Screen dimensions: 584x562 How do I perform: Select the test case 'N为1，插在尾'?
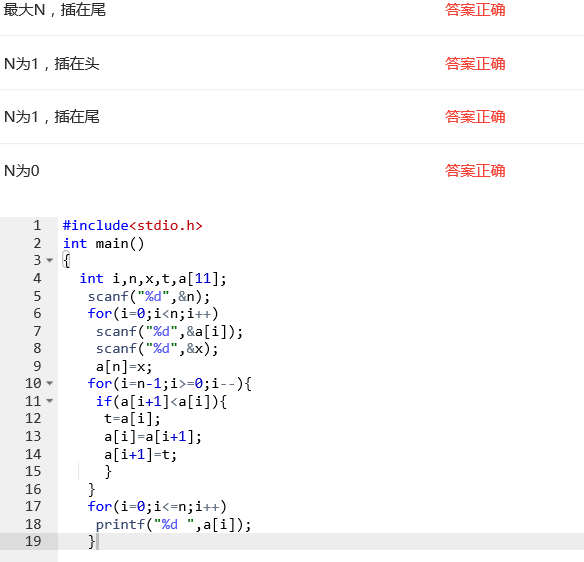52,117
